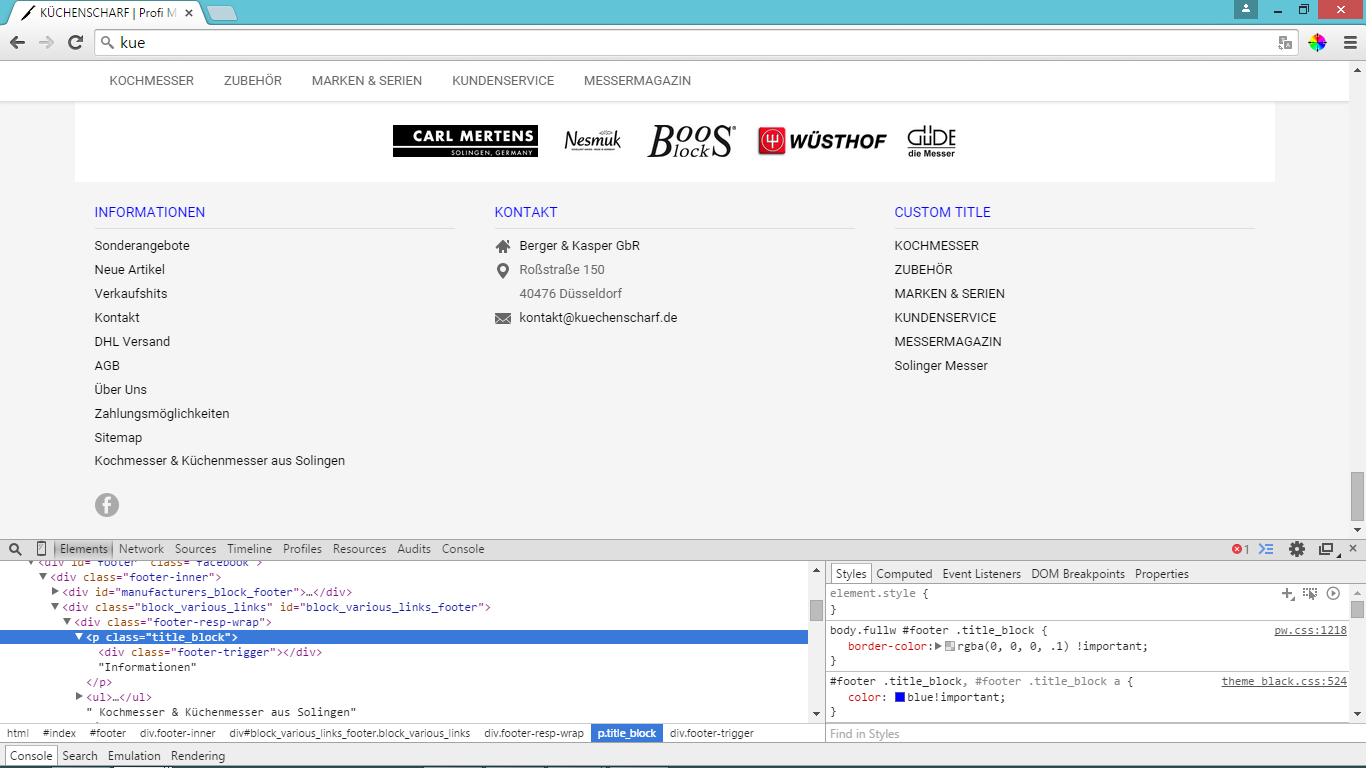1366x768 pixels.
Task: Close the KÜCHENSCHARF browser tab
Action: (x=189, y=13)
